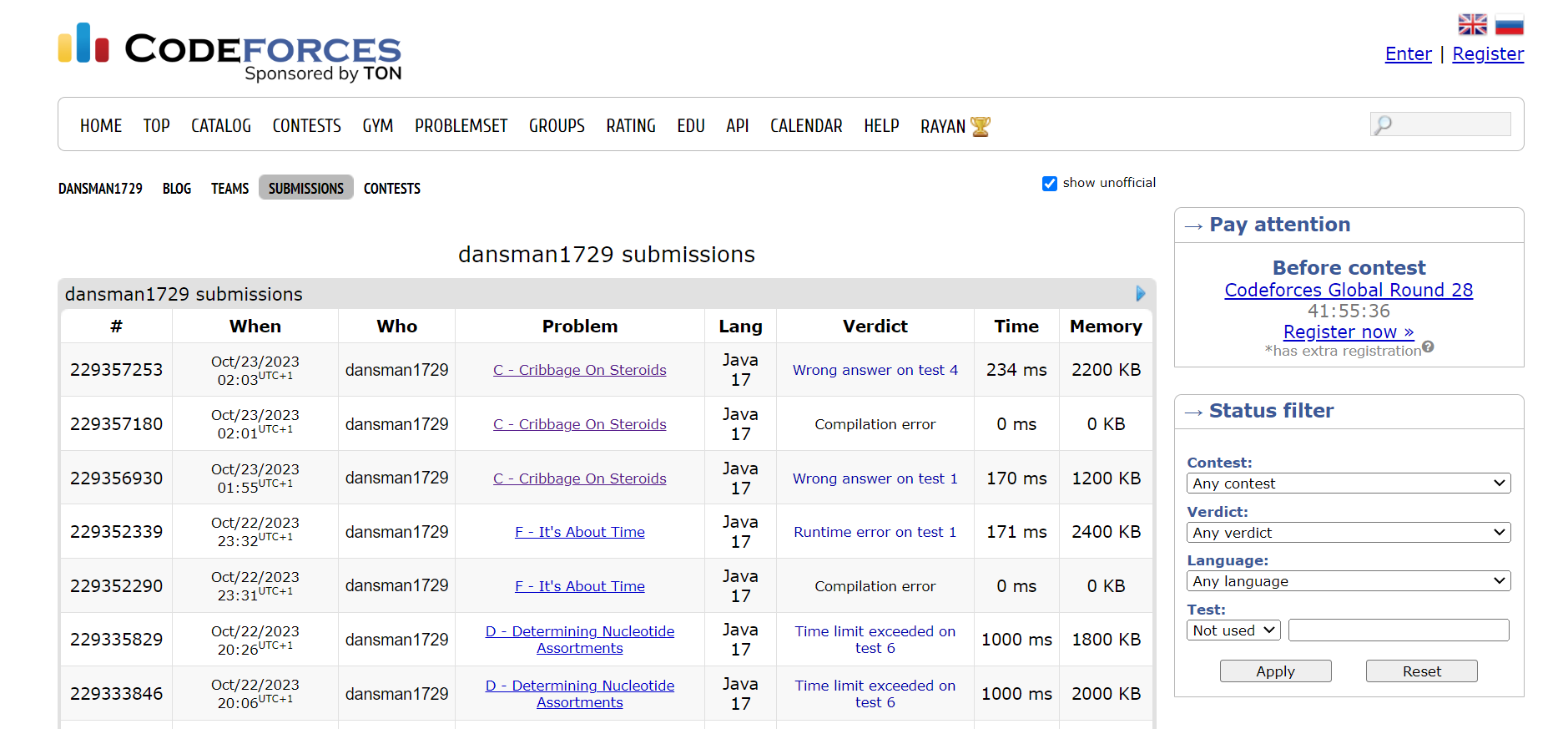Click the Register link at top right
This screenshot has width=1568, height=729.
pyautogui.click(x=1488, y=54)
